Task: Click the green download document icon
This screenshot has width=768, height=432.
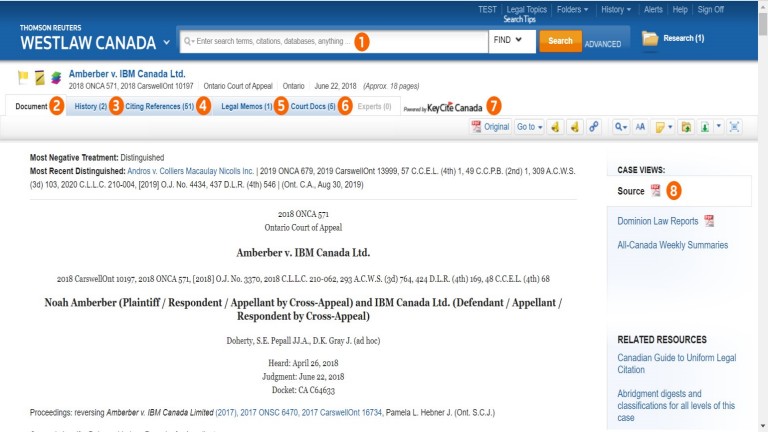Action: [x=704, y=127]
